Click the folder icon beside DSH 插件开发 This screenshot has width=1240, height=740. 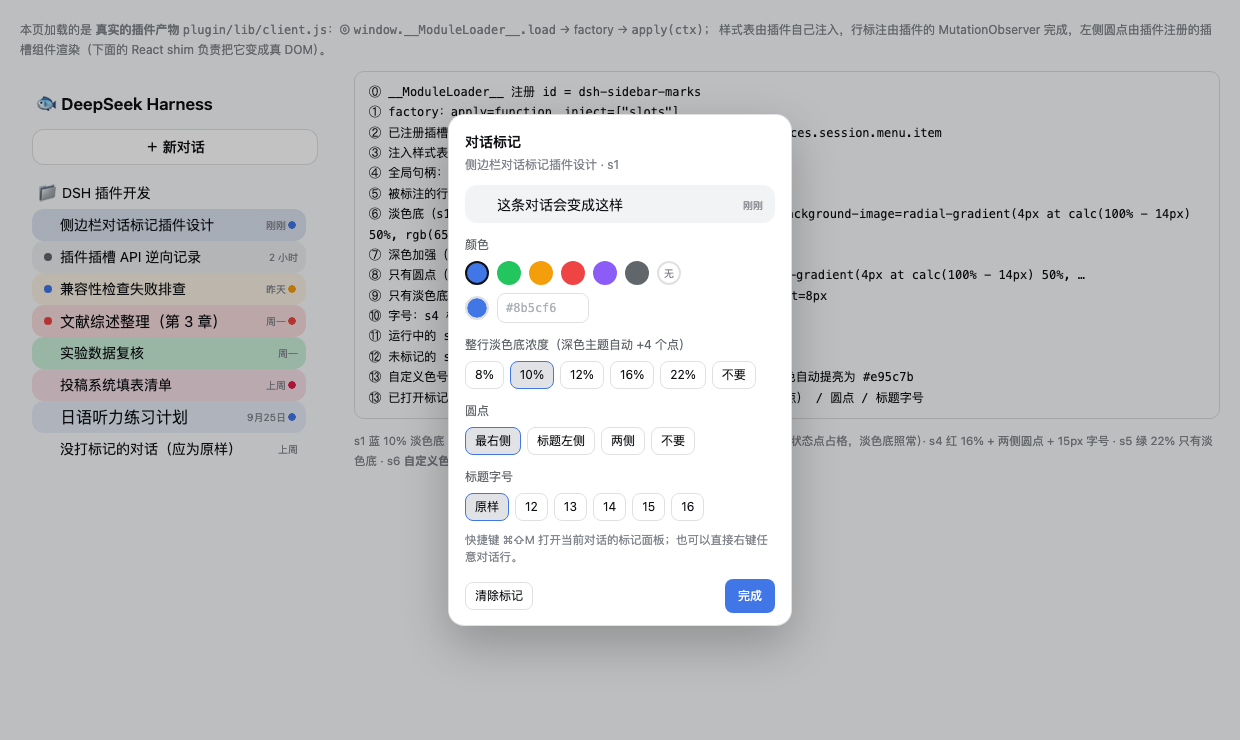click(x=47, y=193)
